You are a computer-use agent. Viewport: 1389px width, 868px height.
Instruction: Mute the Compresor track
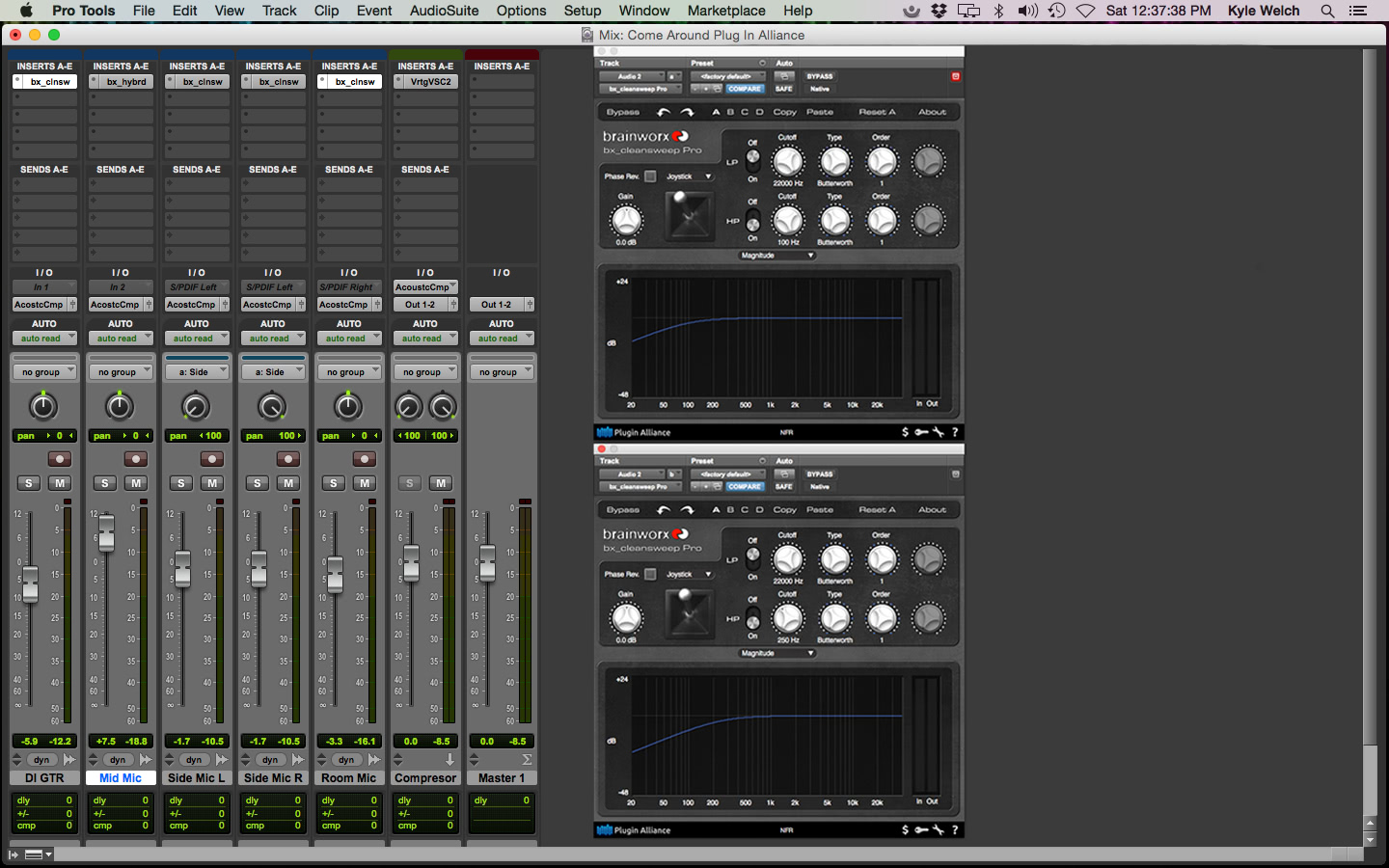tap(441, 483)
